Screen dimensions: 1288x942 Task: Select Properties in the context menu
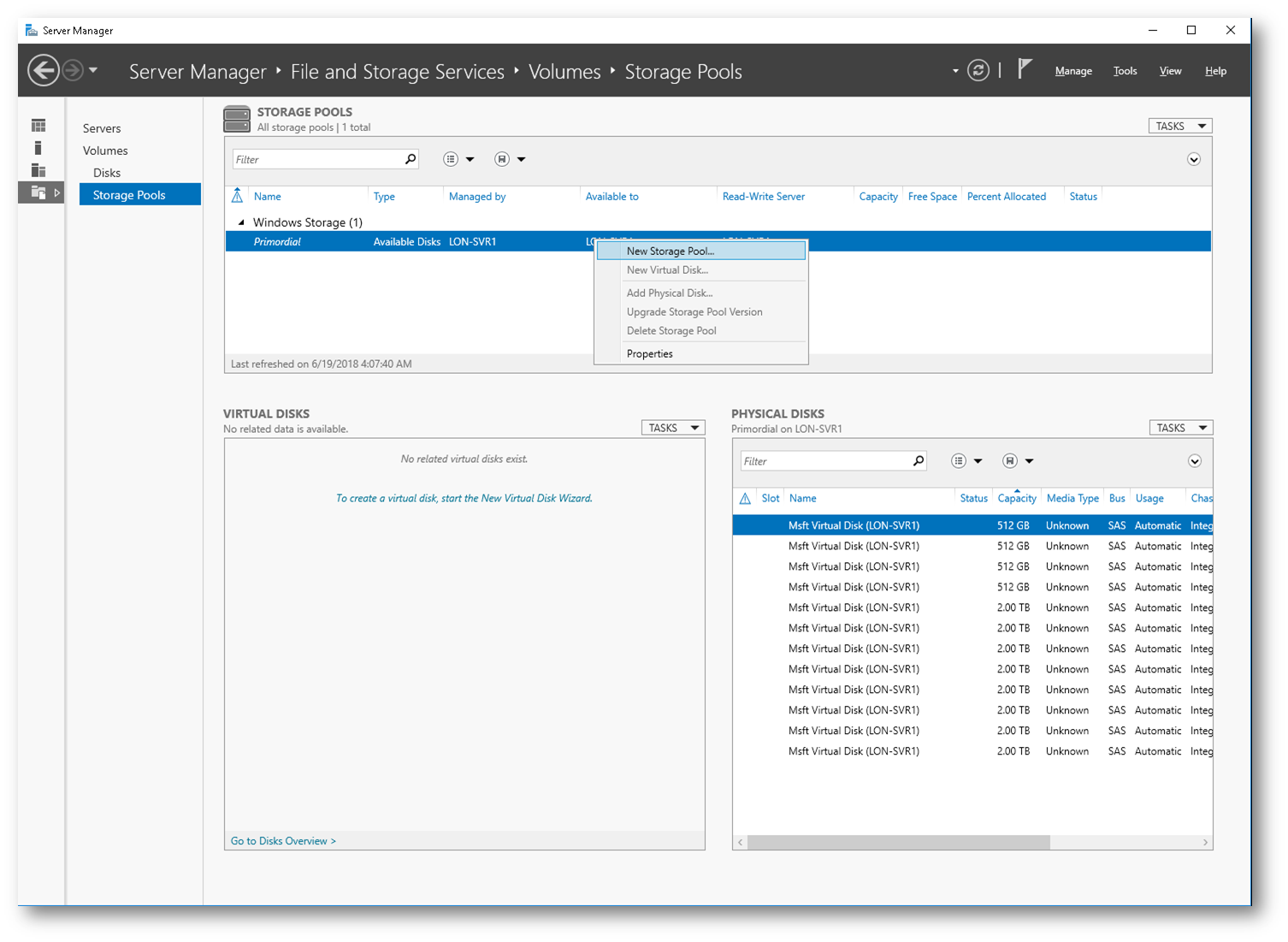pos(649,353)
